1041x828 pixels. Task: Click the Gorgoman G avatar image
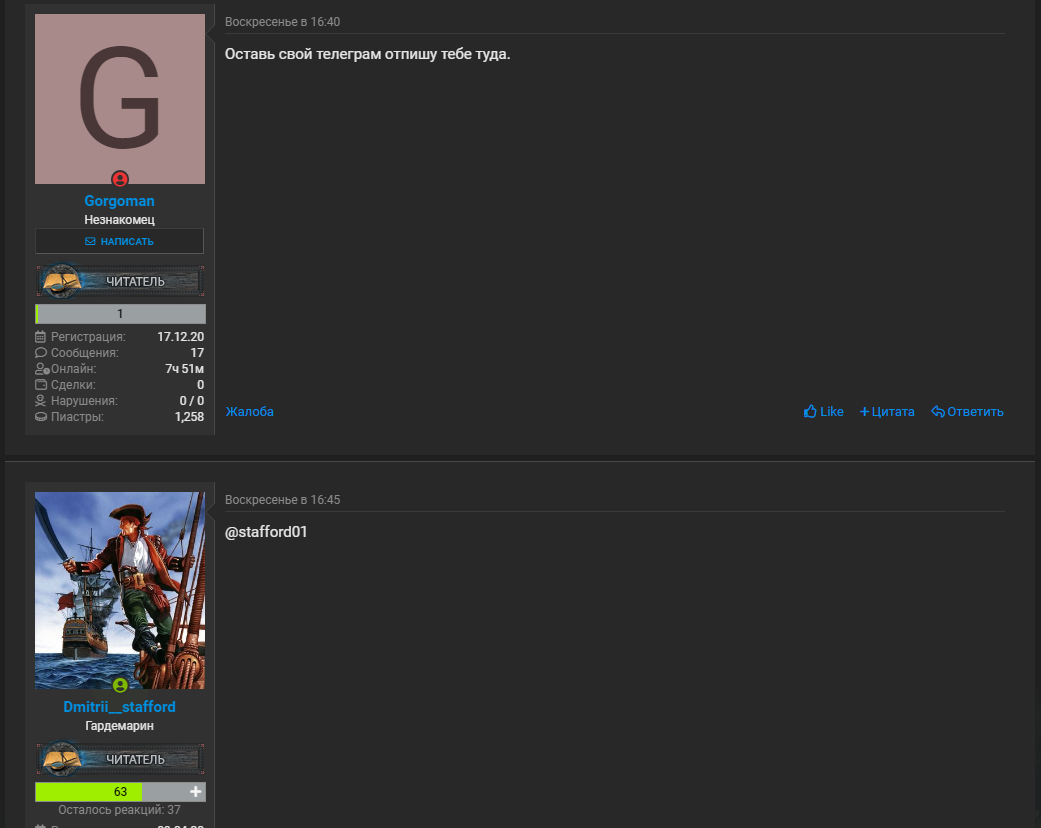point(120,99)
